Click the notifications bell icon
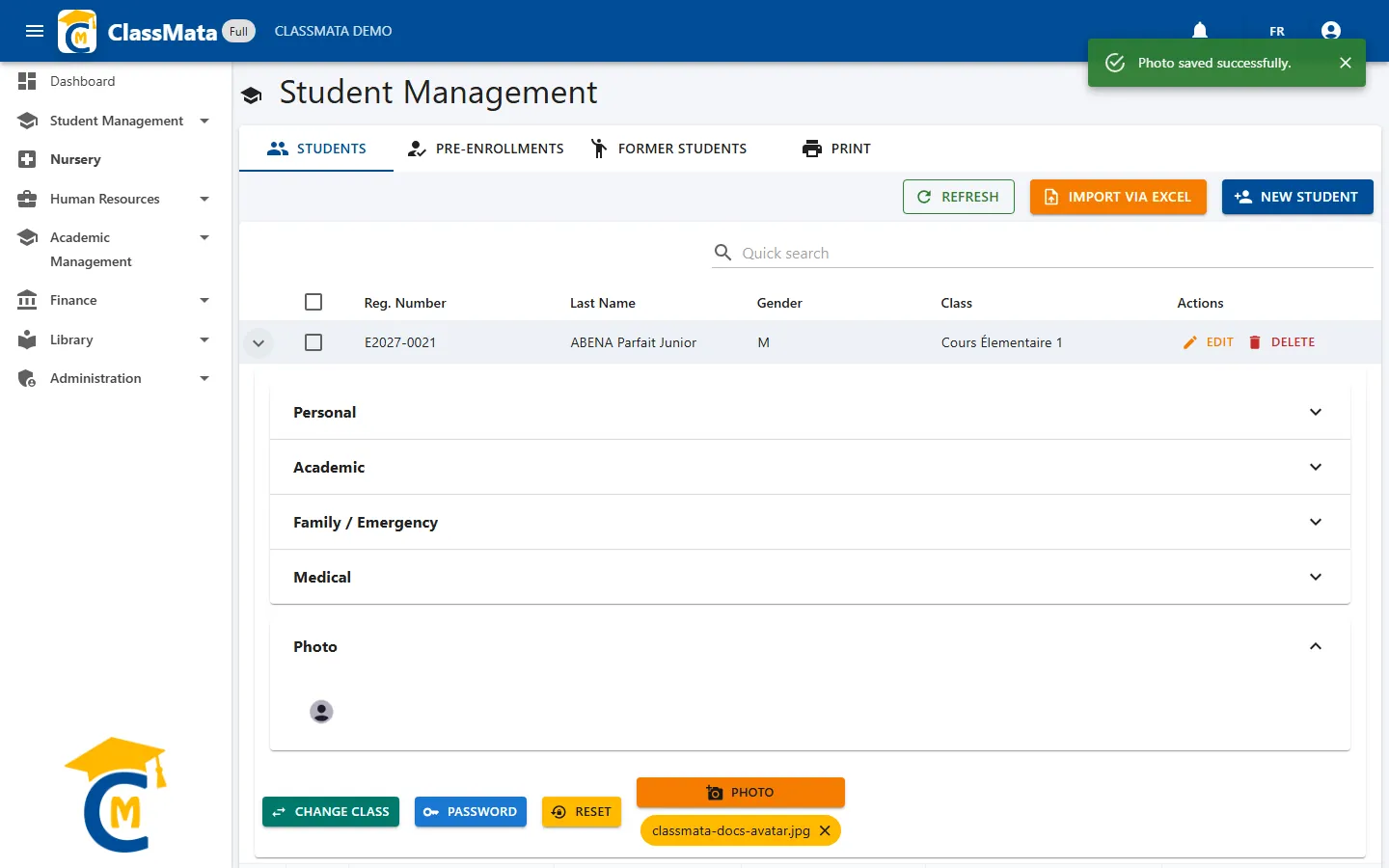 (x=1200, y=31)
